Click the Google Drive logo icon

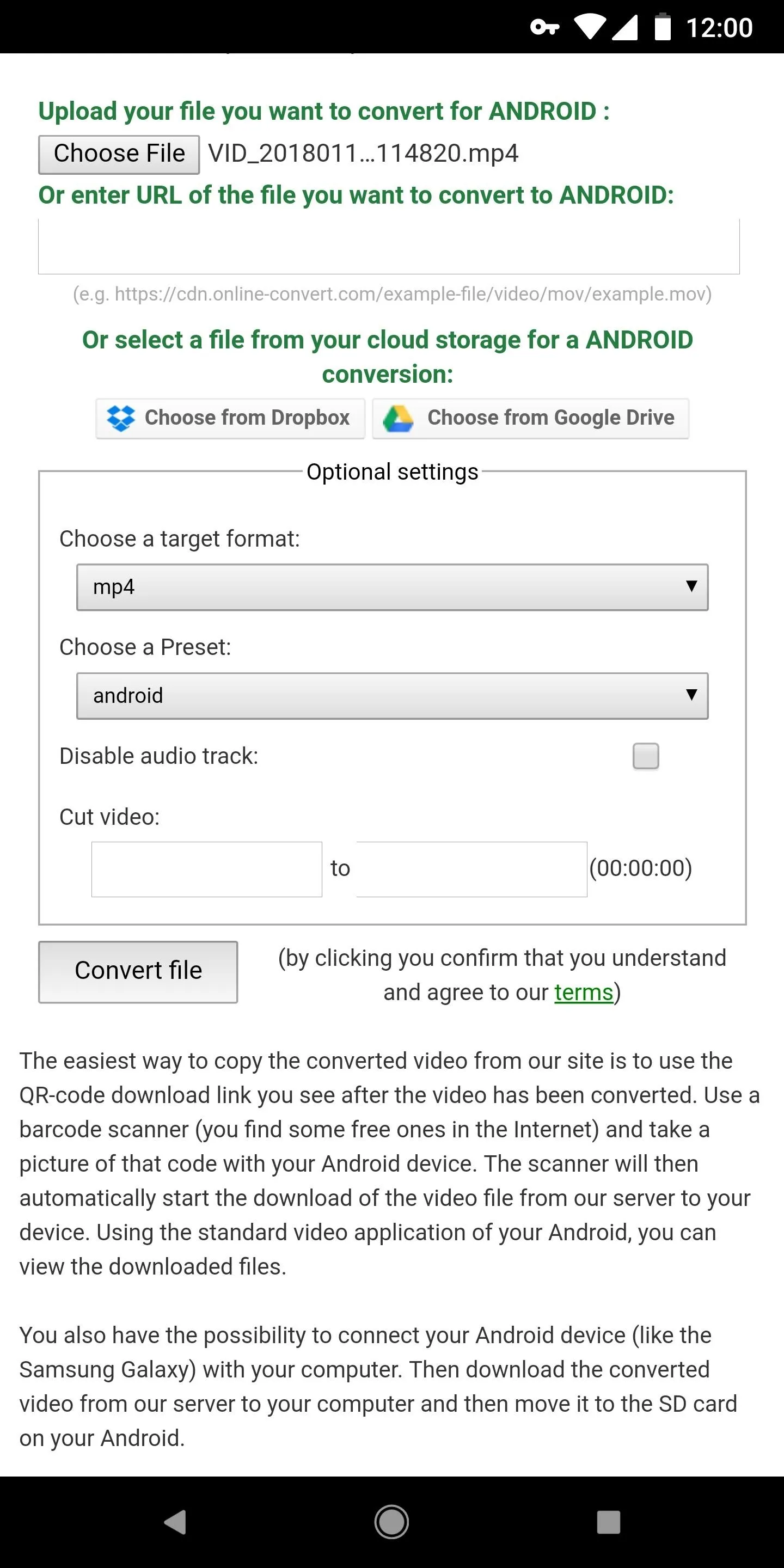click(x=398, y=418)
